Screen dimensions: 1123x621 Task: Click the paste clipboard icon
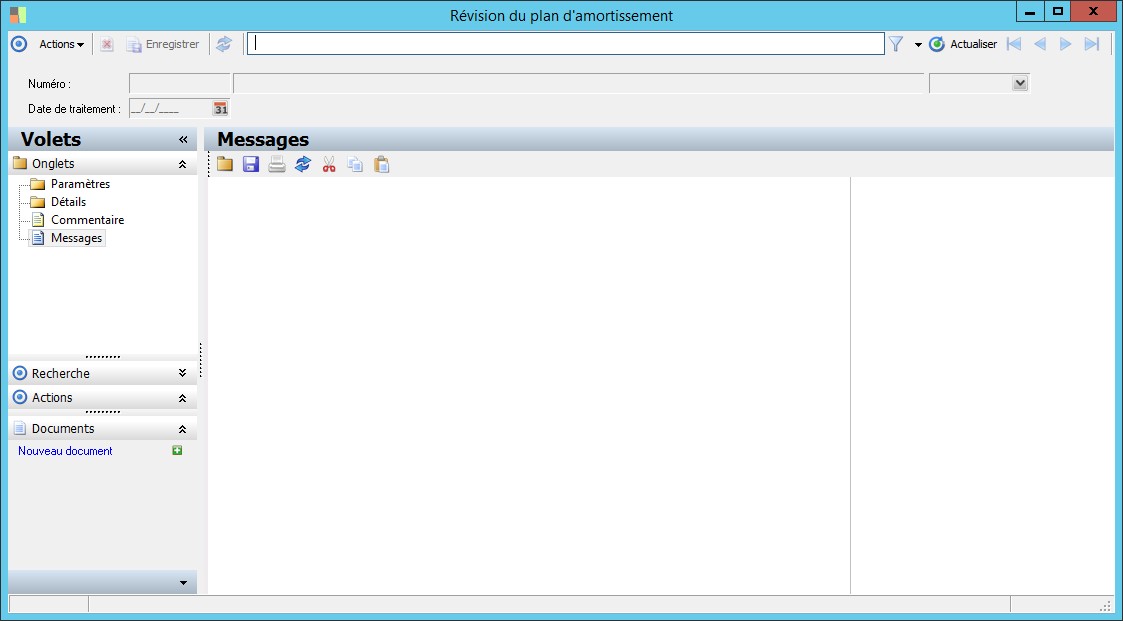pos(382,165)
